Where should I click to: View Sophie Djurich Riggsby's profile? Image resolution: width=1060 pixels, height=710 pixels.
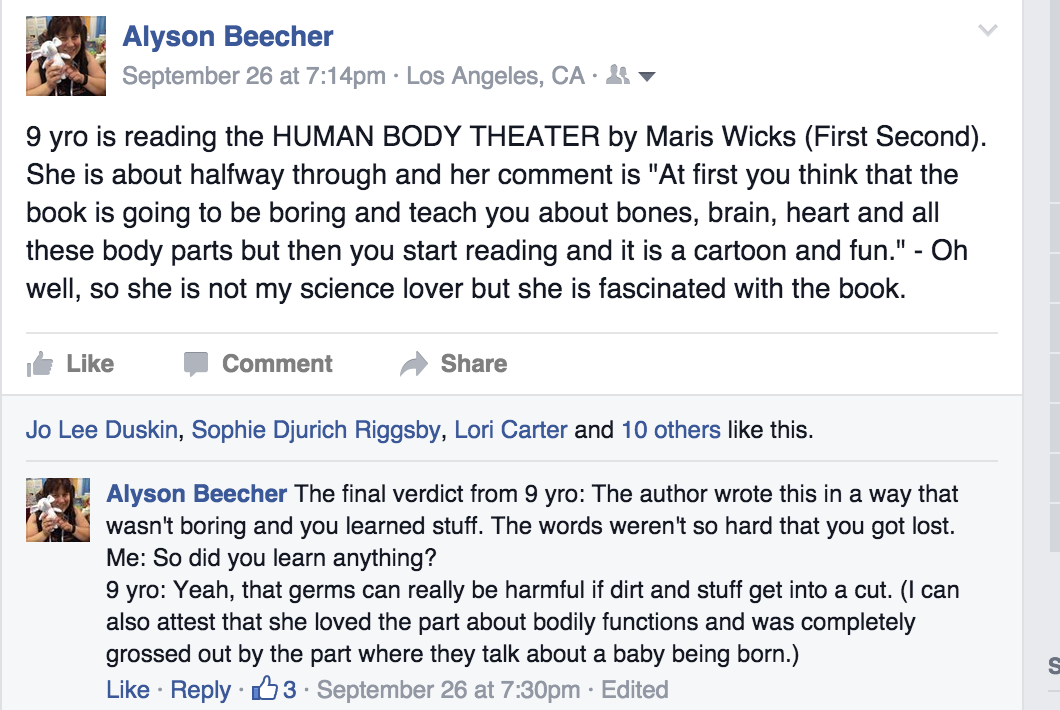point(316,430)
